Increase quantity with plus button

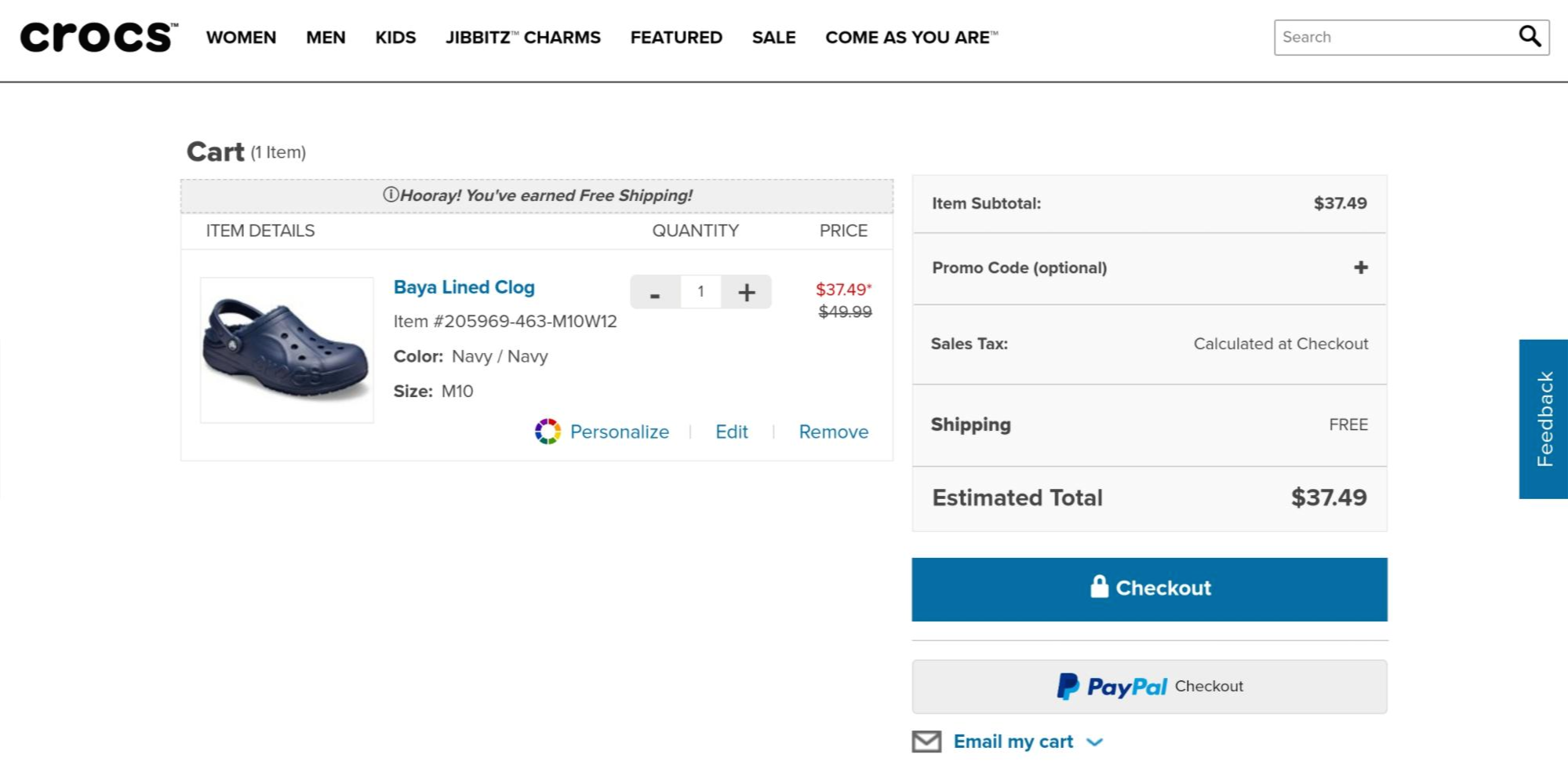(747, 292)
